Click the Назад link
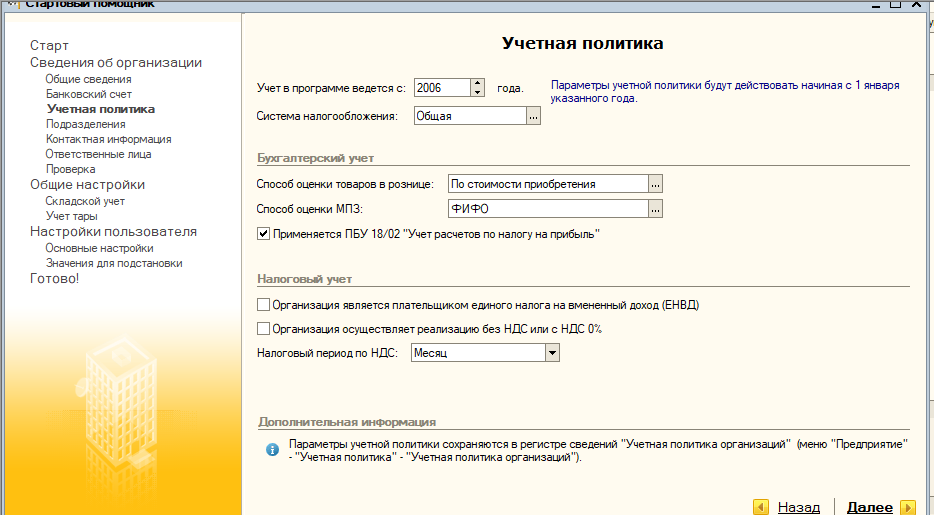The width and height of the screenshot is (934, 515). coord(799,507)
